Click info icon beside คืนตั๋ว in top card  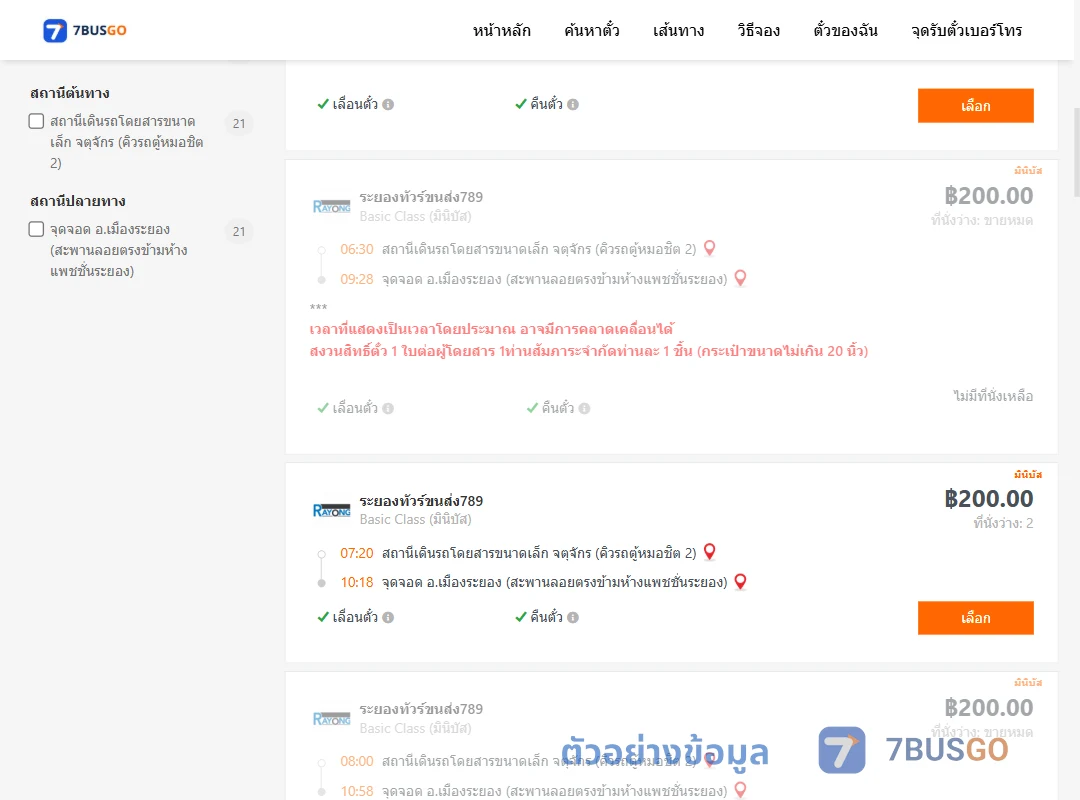pyautogui.click(x=573, y=105)
